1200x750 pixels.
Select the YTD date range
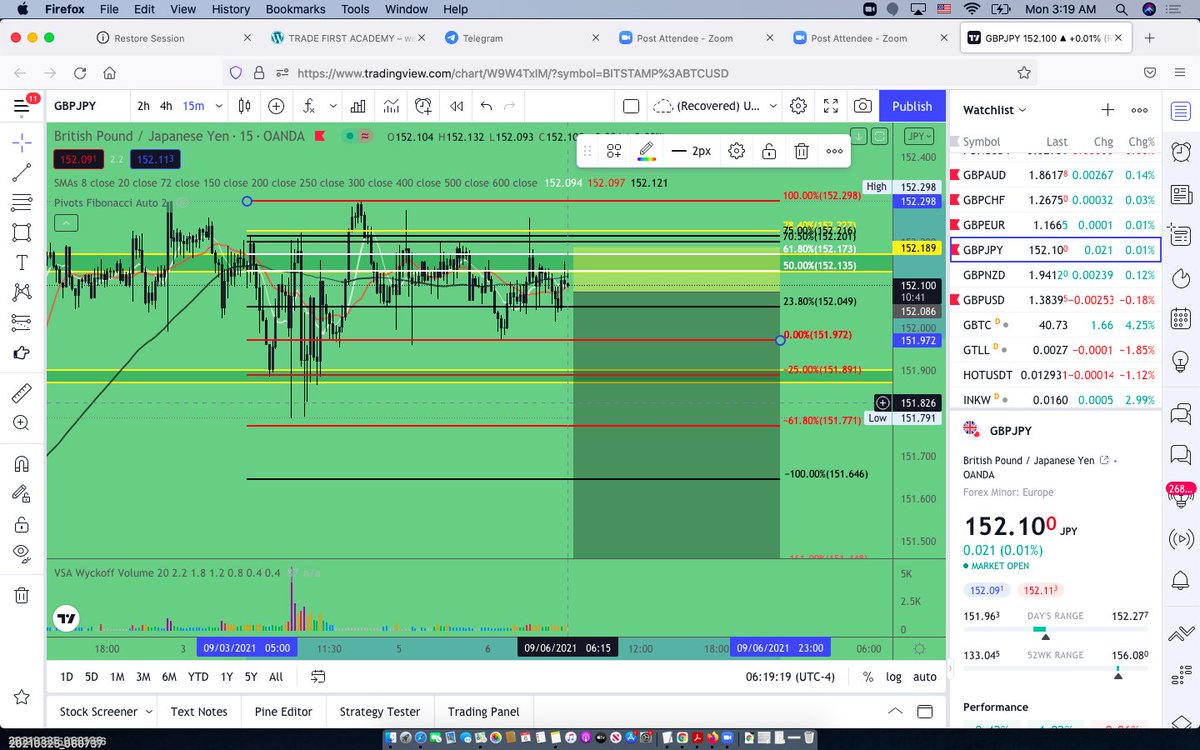(x=198, y=677)
